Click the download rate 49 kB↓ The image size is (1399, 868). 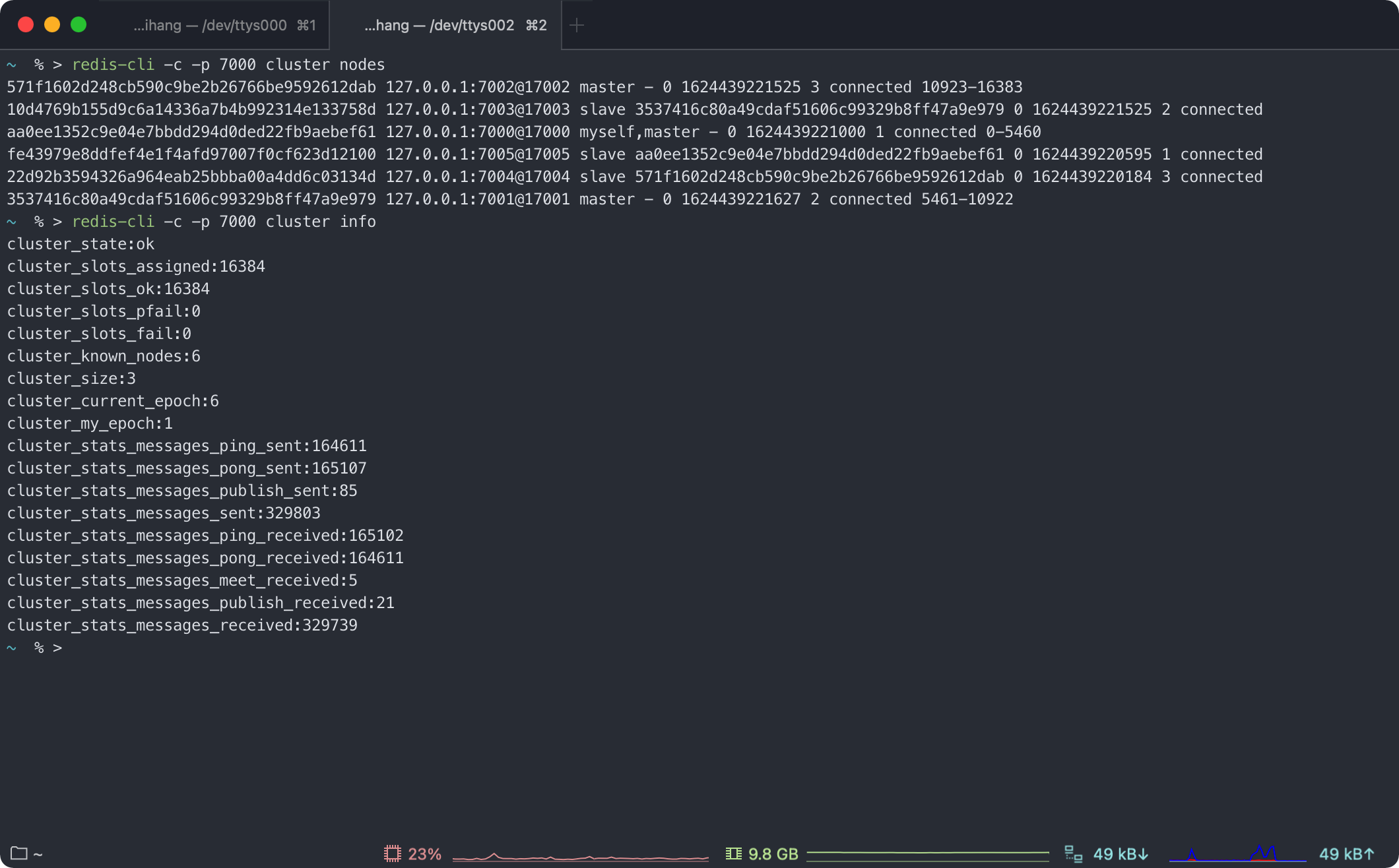(1121, 854)
